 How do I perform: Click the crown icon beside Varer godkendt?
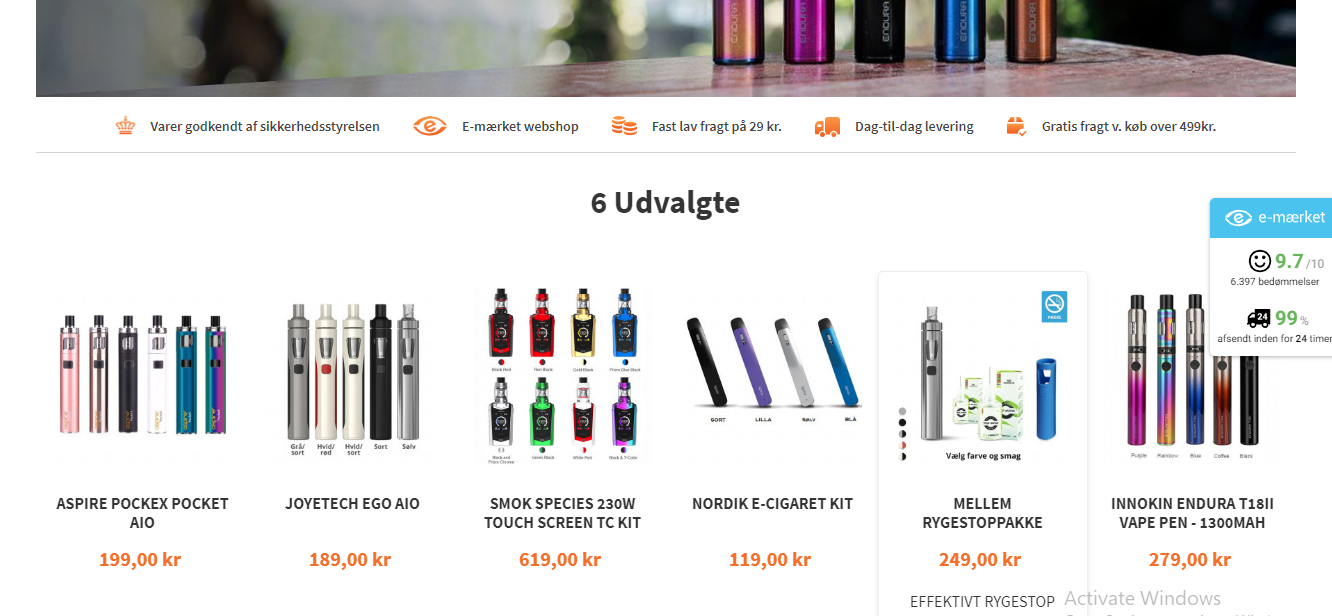[125, 126]
